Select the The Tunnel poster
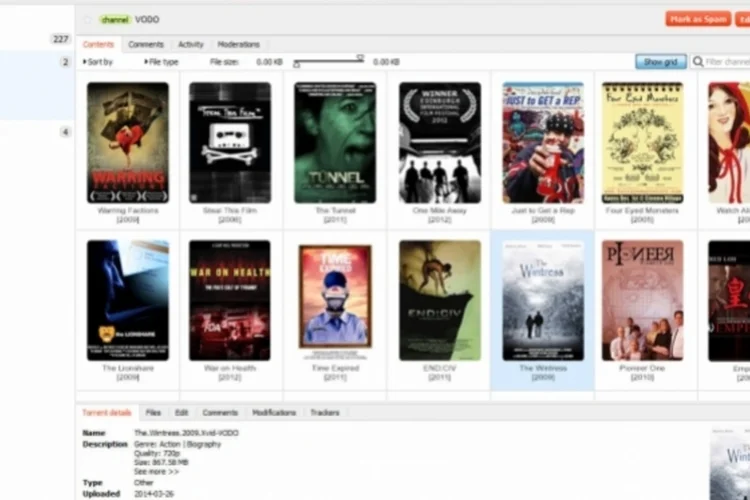 click(x=335, y=143)
